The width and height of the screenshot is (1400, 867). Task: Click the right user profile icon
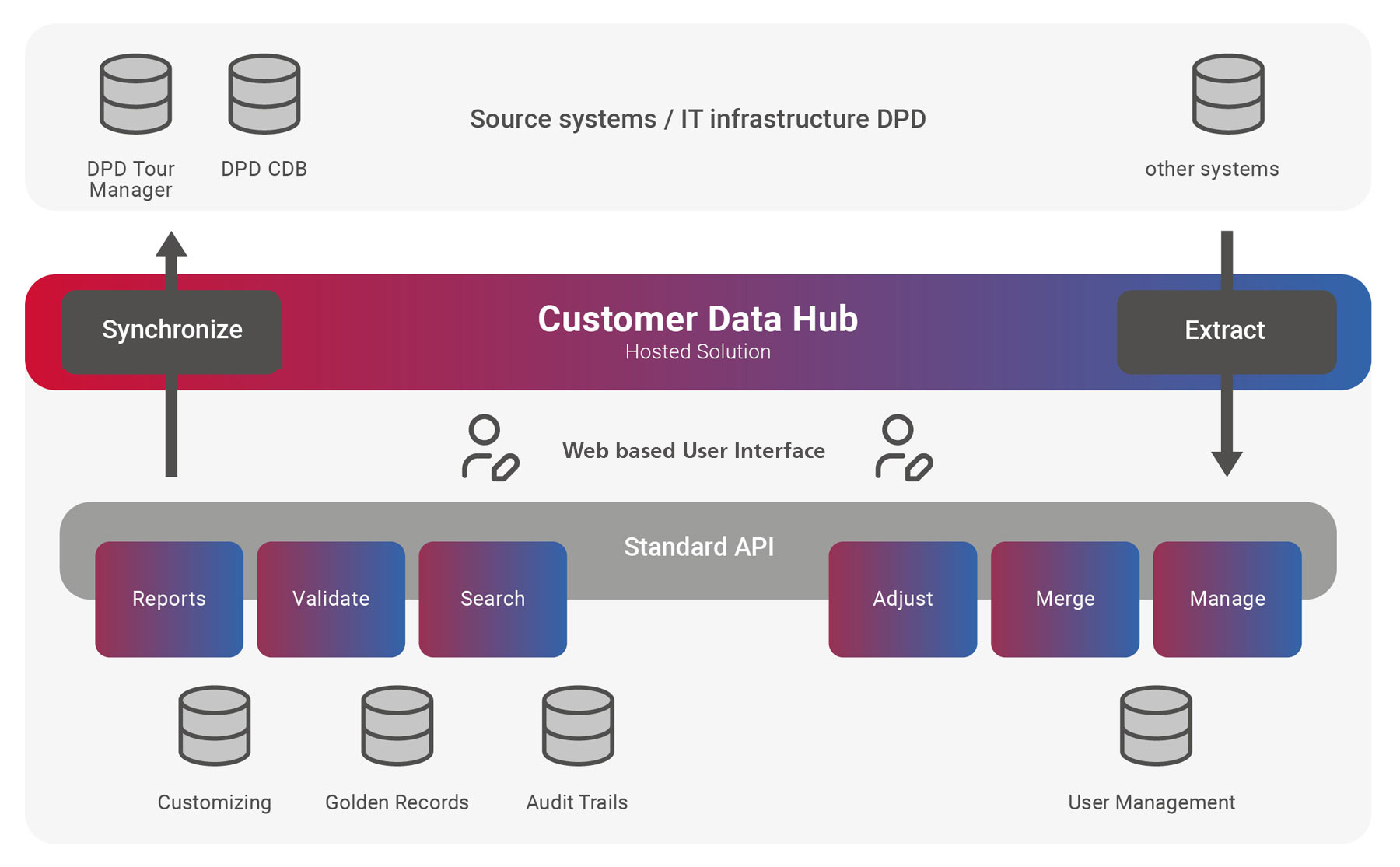click(902, 449)
